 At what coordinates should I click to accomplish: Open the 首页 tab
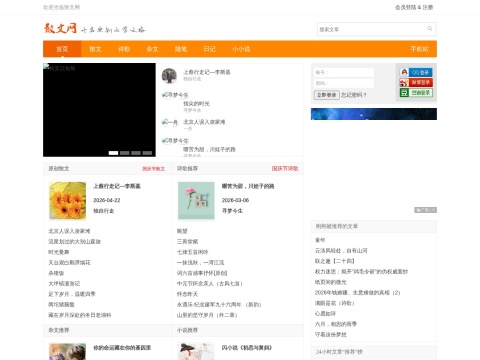tap(62, 49)
